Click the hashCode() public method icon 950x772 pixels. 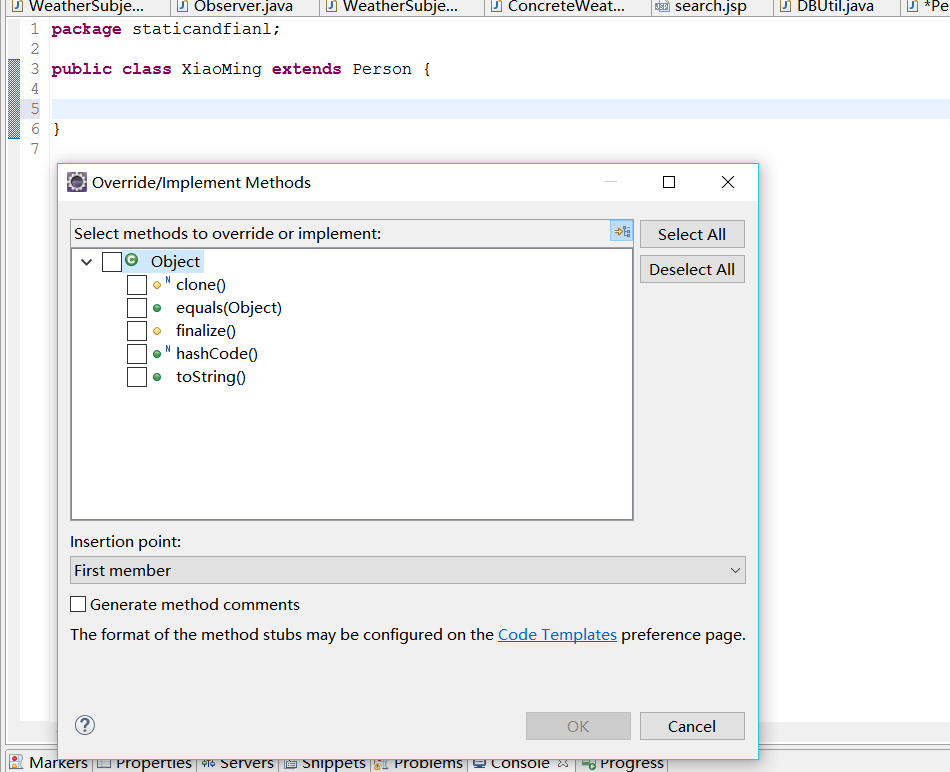pos(157,354)
